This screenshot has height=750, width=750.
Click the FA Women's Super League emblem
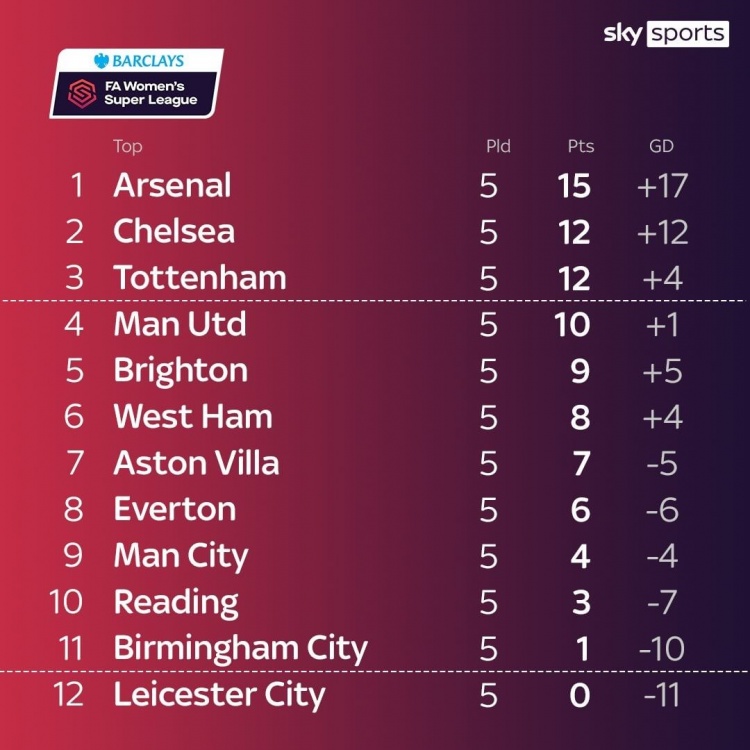(82, 93)
